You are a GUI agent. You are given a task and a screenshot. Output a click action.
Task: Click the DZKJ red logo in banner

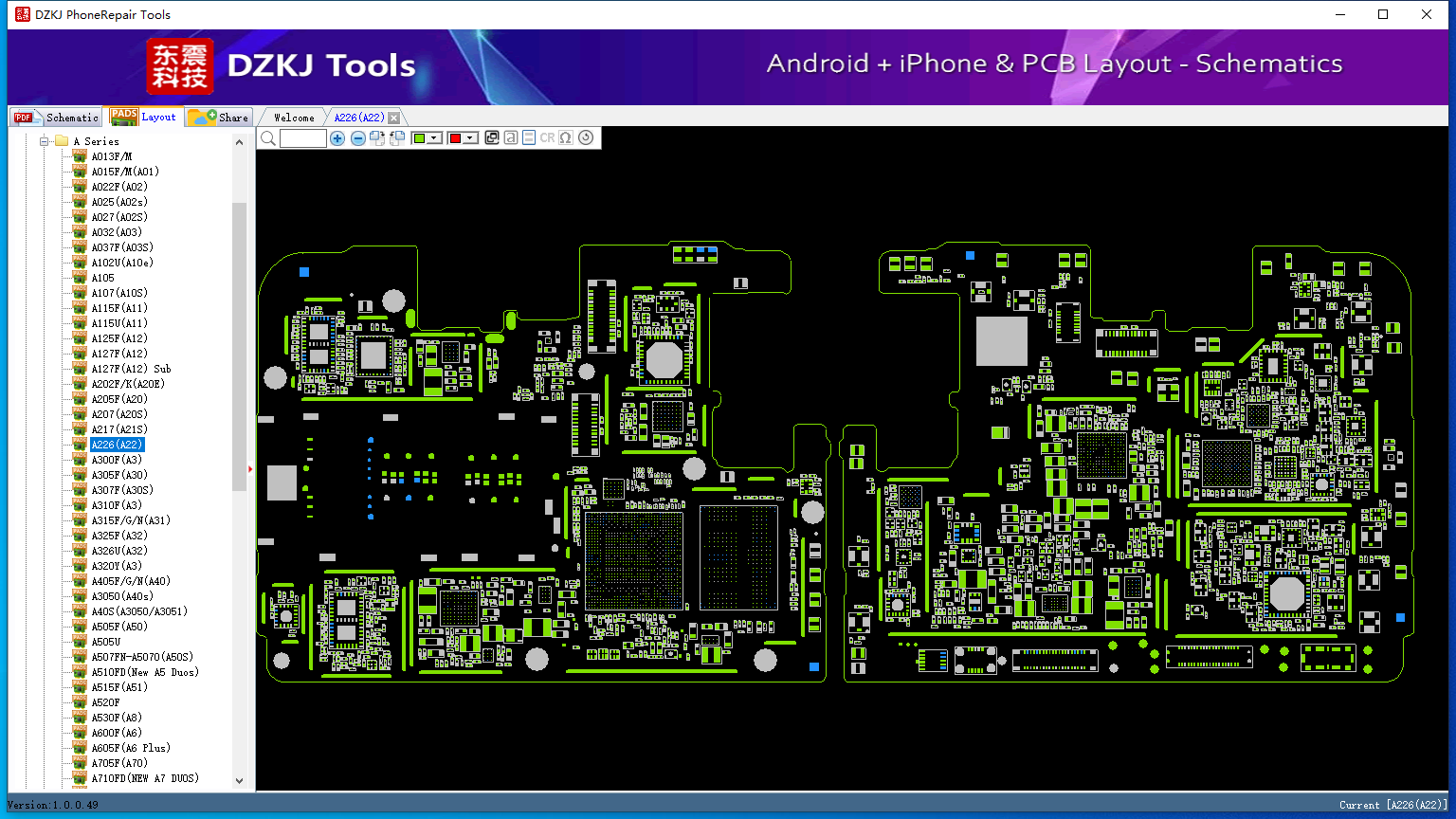180,66
